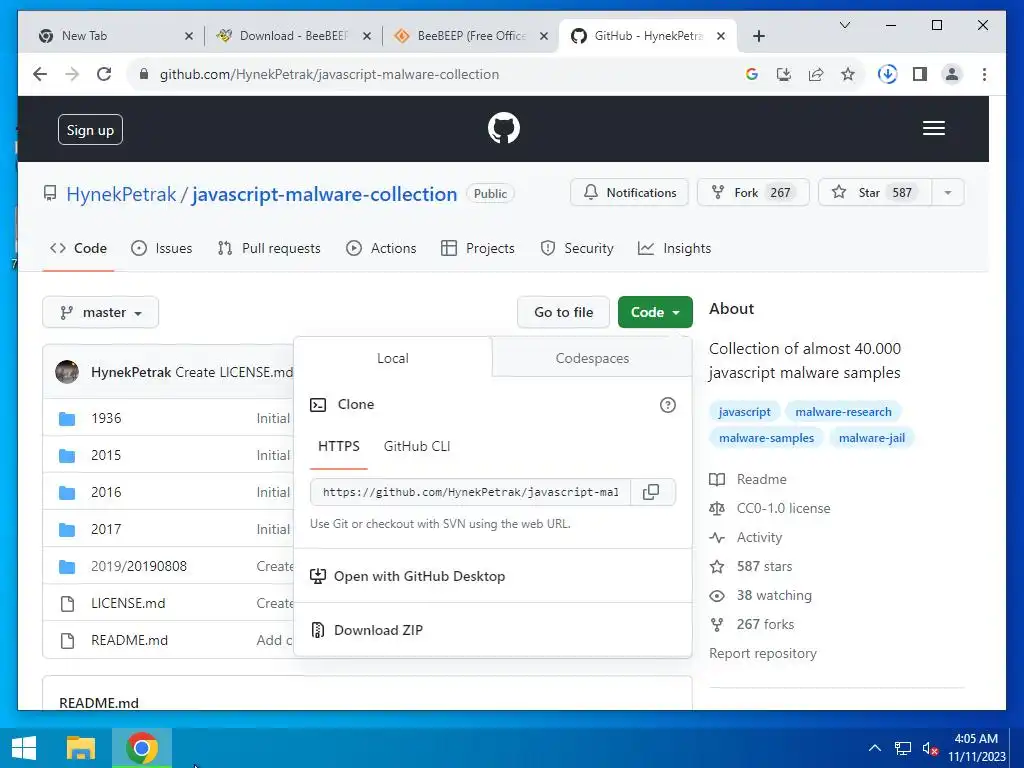Image resolution: width=1024 pixels, height=768 pixels.
Task: Reload the page with the refresh icon
Action: [104, 74]
